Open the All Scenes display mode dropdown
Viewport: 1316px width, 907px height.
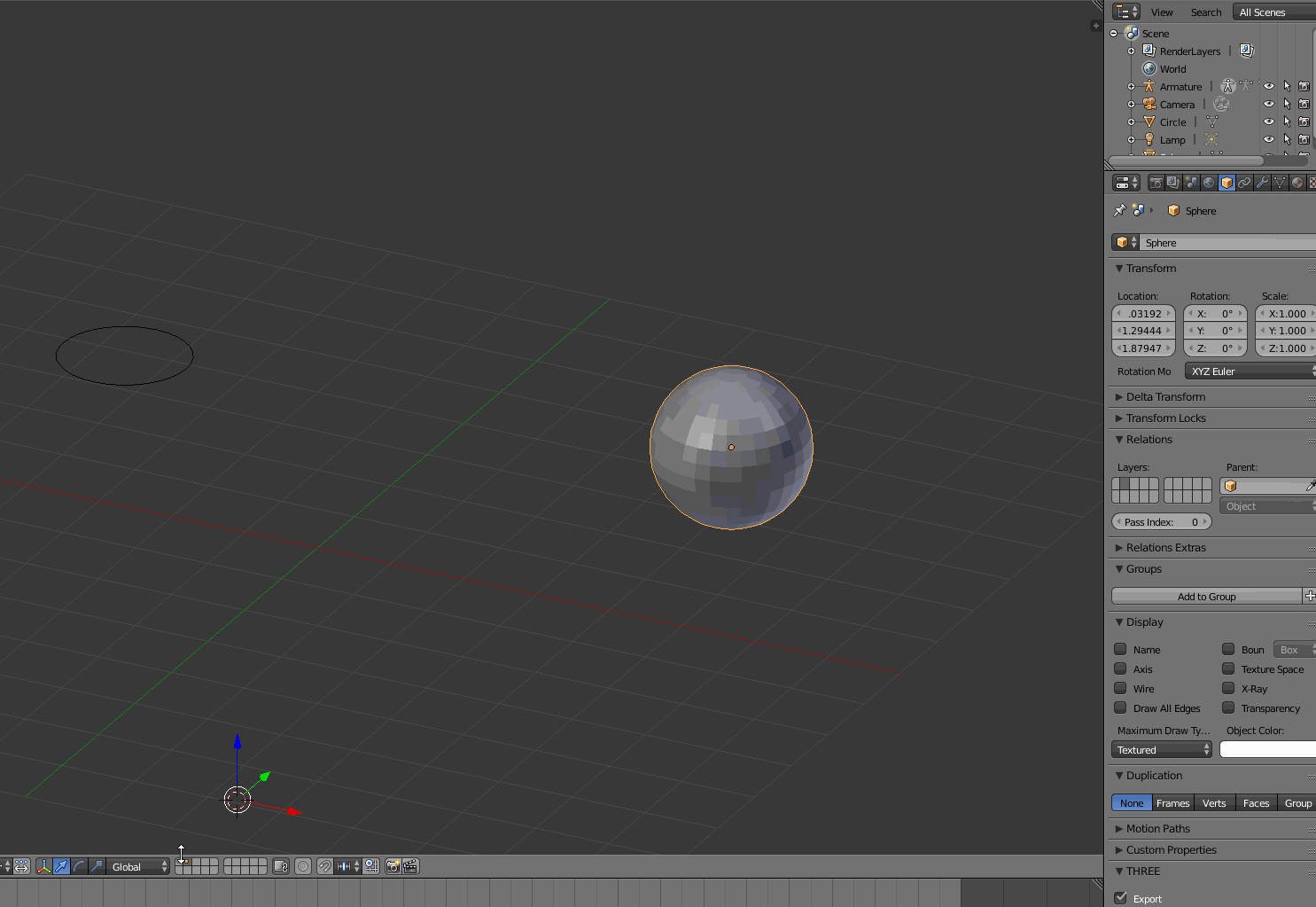click(x=1274, y=12)
